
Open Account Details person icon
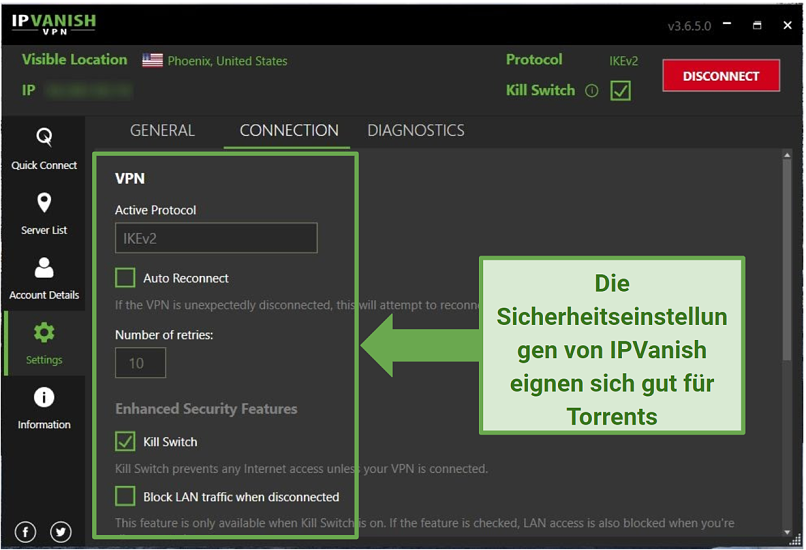click(44, 268)
